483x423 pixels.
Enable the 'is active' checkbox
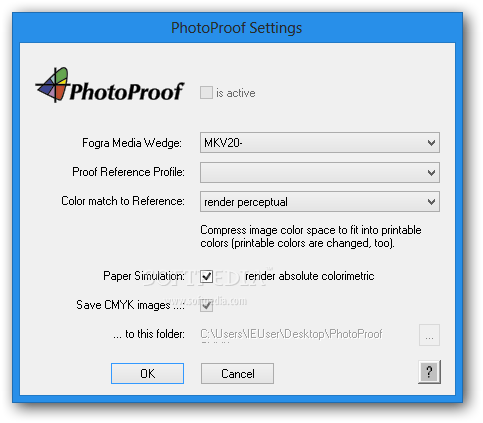(206, 92)
